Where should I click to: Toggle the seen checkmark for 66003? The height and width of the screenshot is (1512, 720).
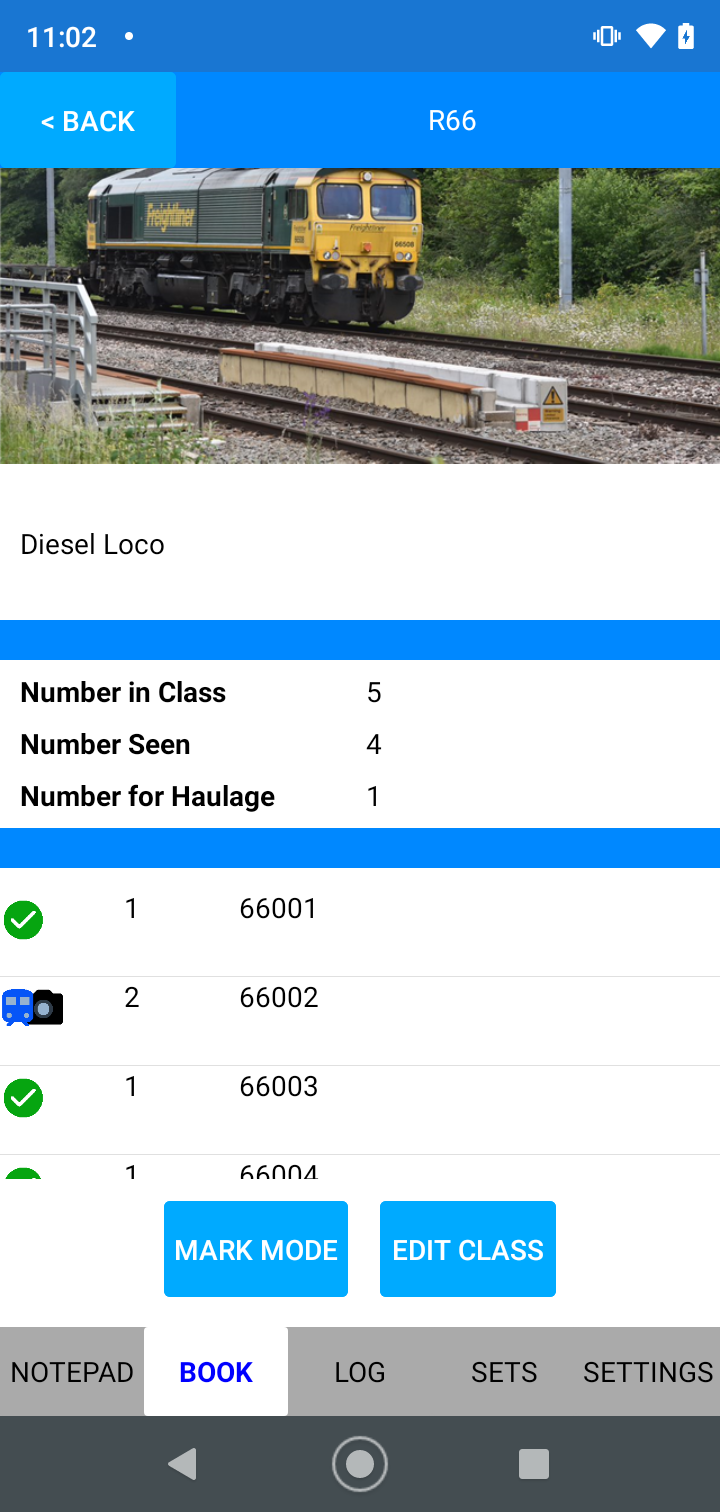pos(23,1096)
